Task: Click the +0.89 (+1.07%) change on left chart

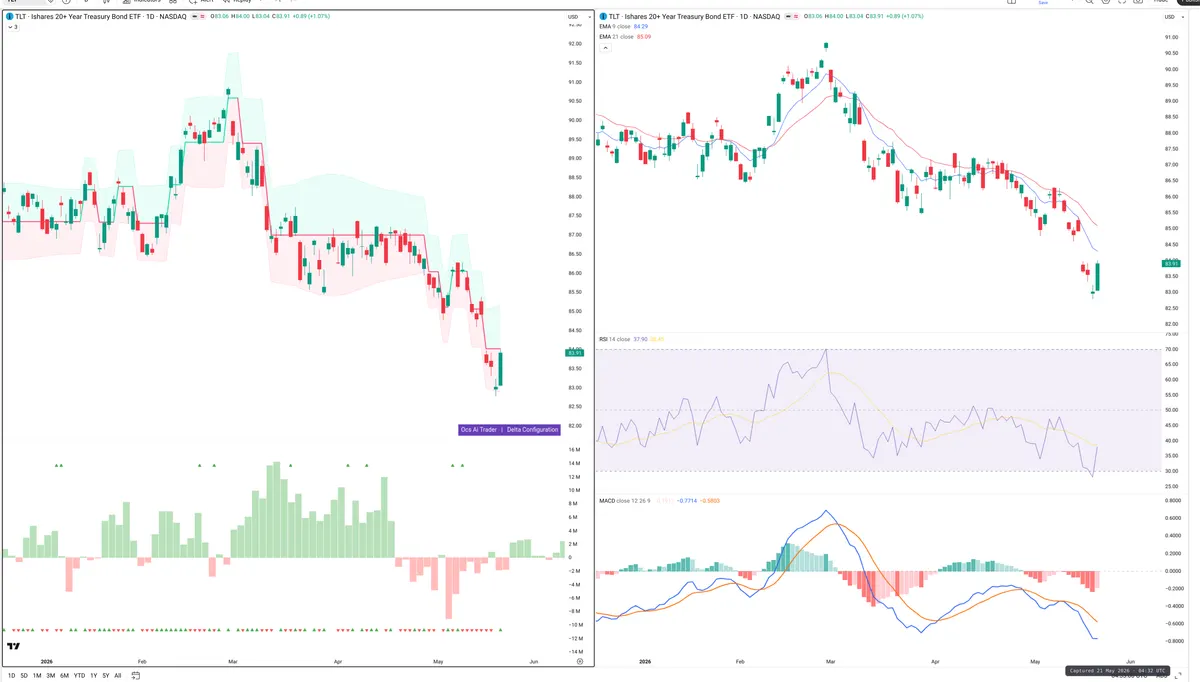Action: tap(310, 17)
